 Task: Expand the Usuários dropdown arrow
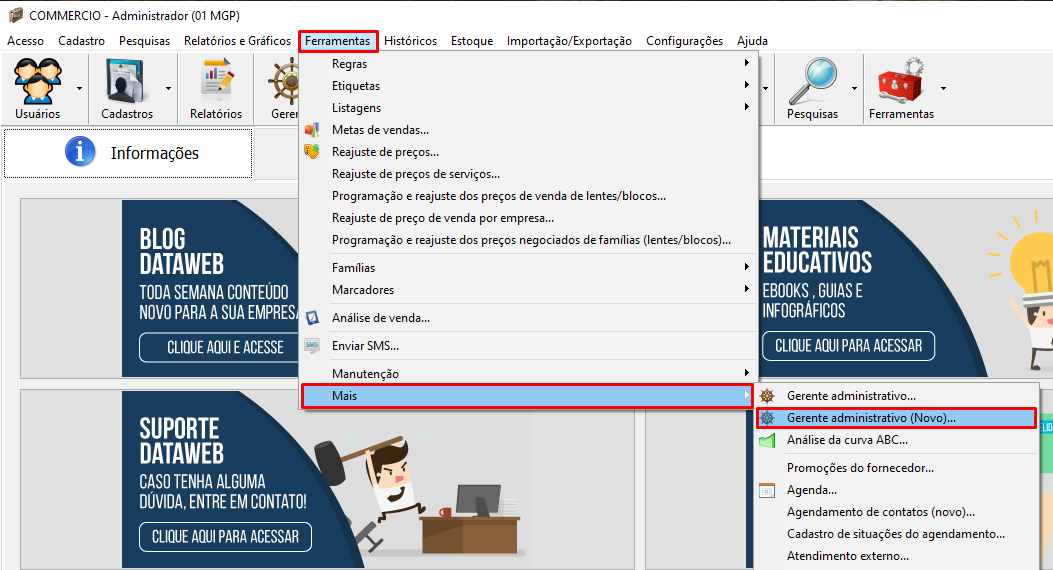(79, 88)
